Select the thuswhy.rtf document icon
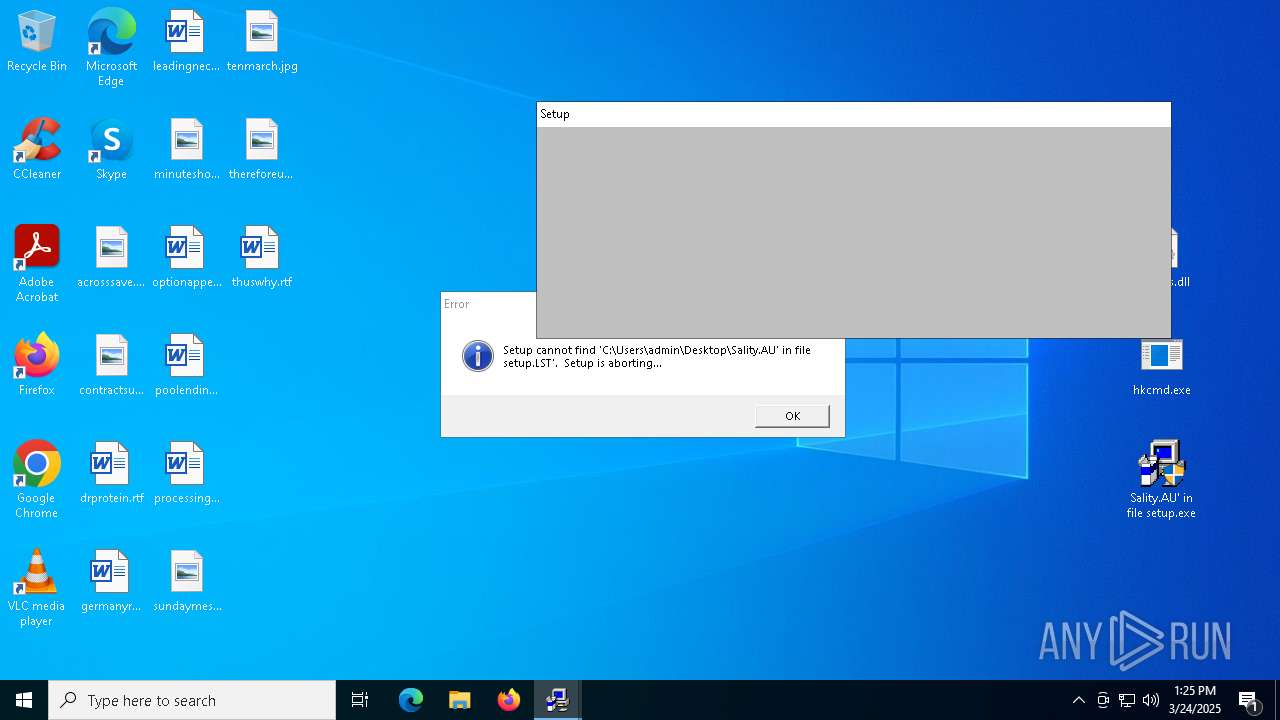 coord(261,258)
